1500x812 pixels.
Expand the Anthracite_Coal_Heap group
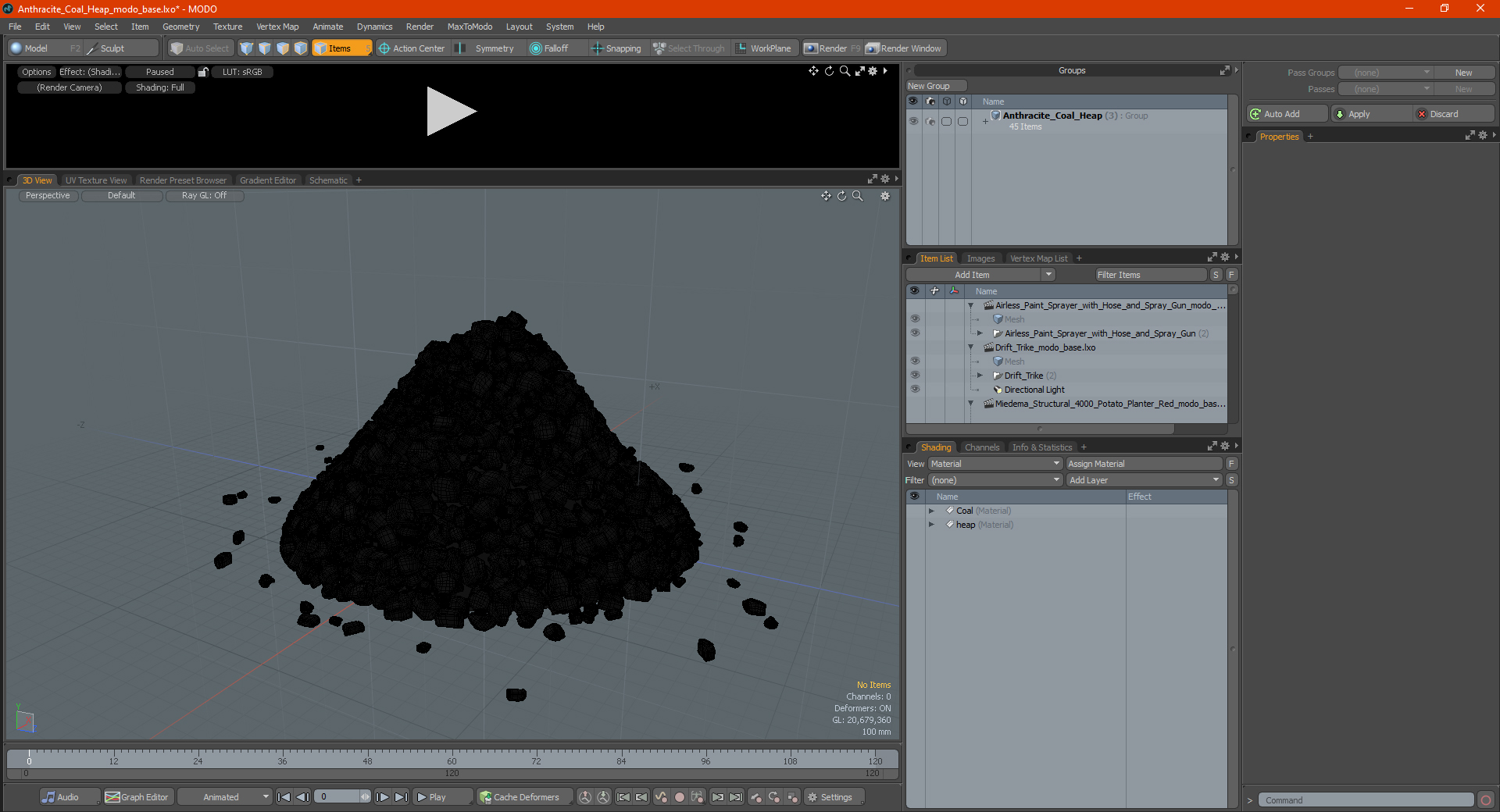tap(985, 121)
